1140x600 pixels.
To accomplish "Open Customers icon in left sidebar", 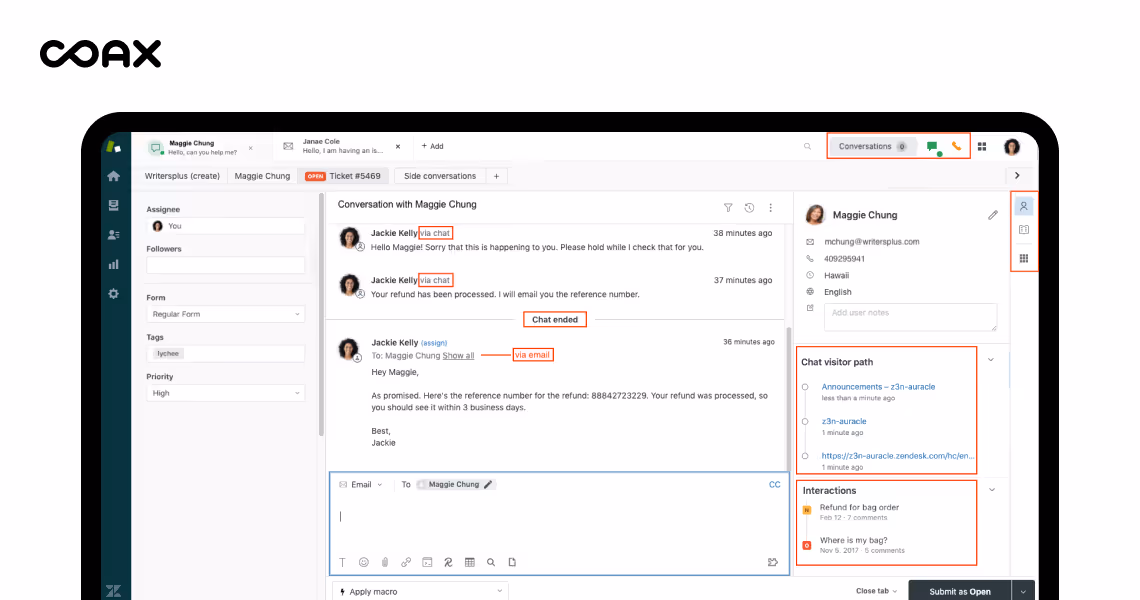I will click(x=113, y=235).
